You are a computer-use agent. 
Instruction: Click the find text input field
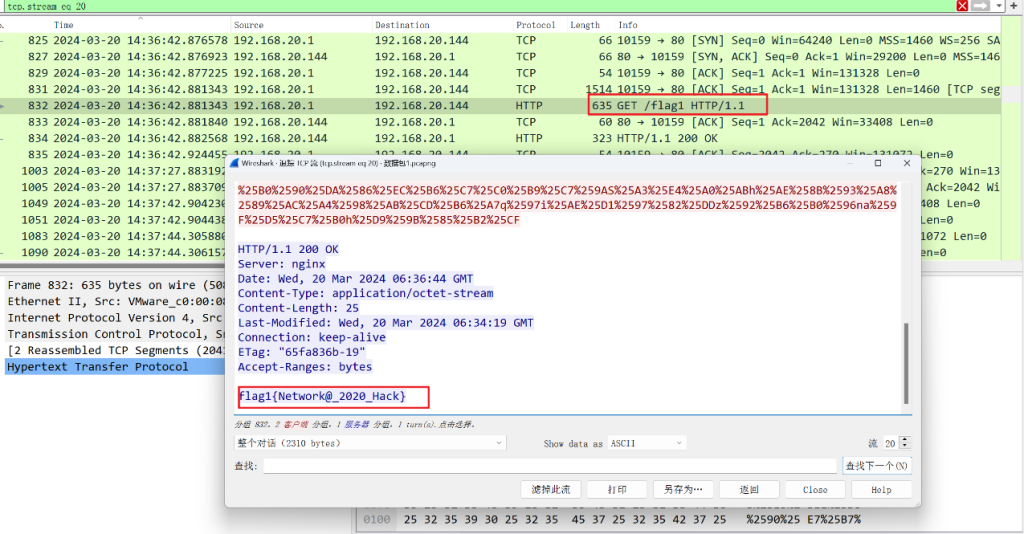pyautogui.click(x=549, y=466)
